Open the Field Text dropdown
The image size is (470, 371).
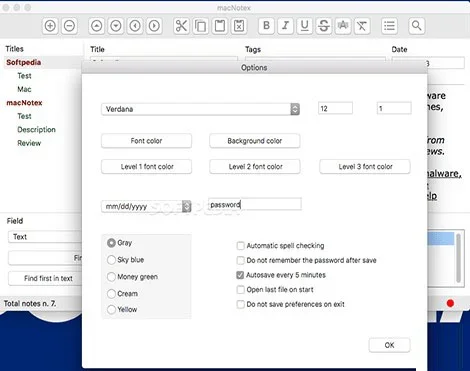tap(45, 237)
